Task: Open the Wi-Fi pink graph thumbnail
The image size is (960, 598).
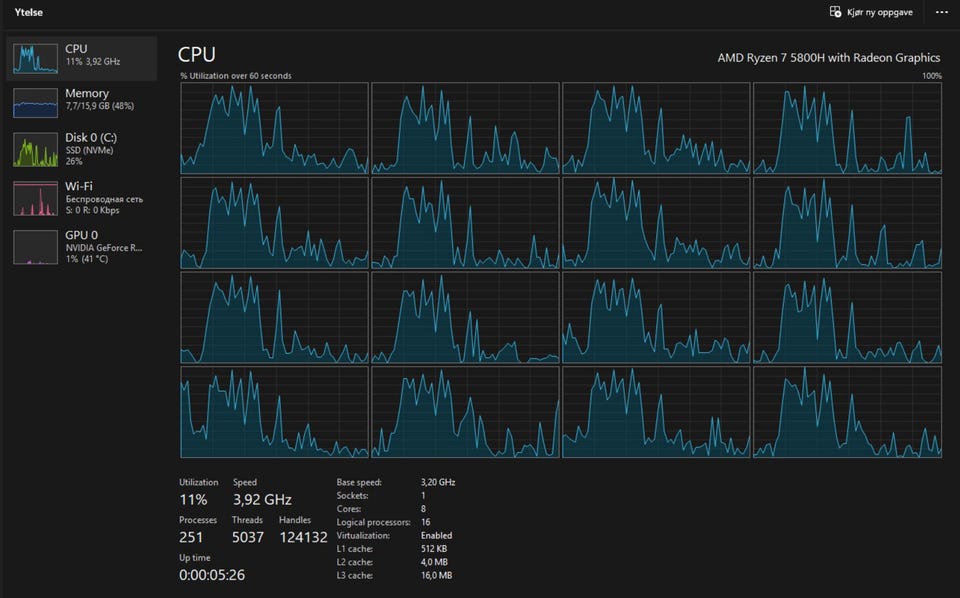Action: point(36,198)
